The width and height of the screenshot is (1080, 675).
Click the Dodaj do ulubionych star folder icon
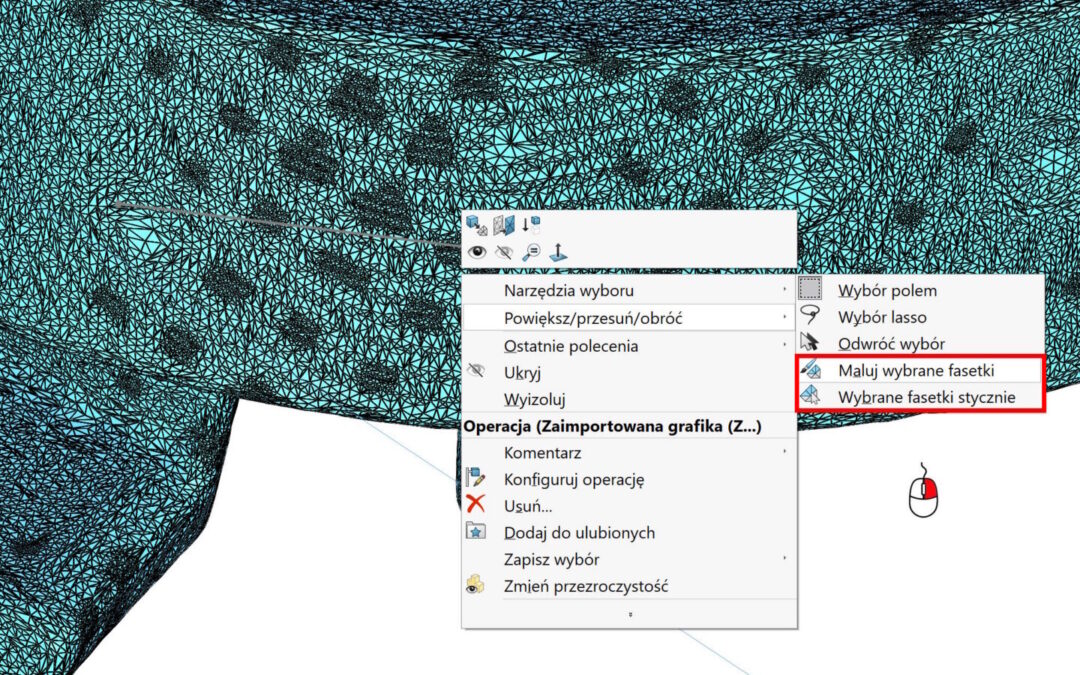(x=476, y=532)
